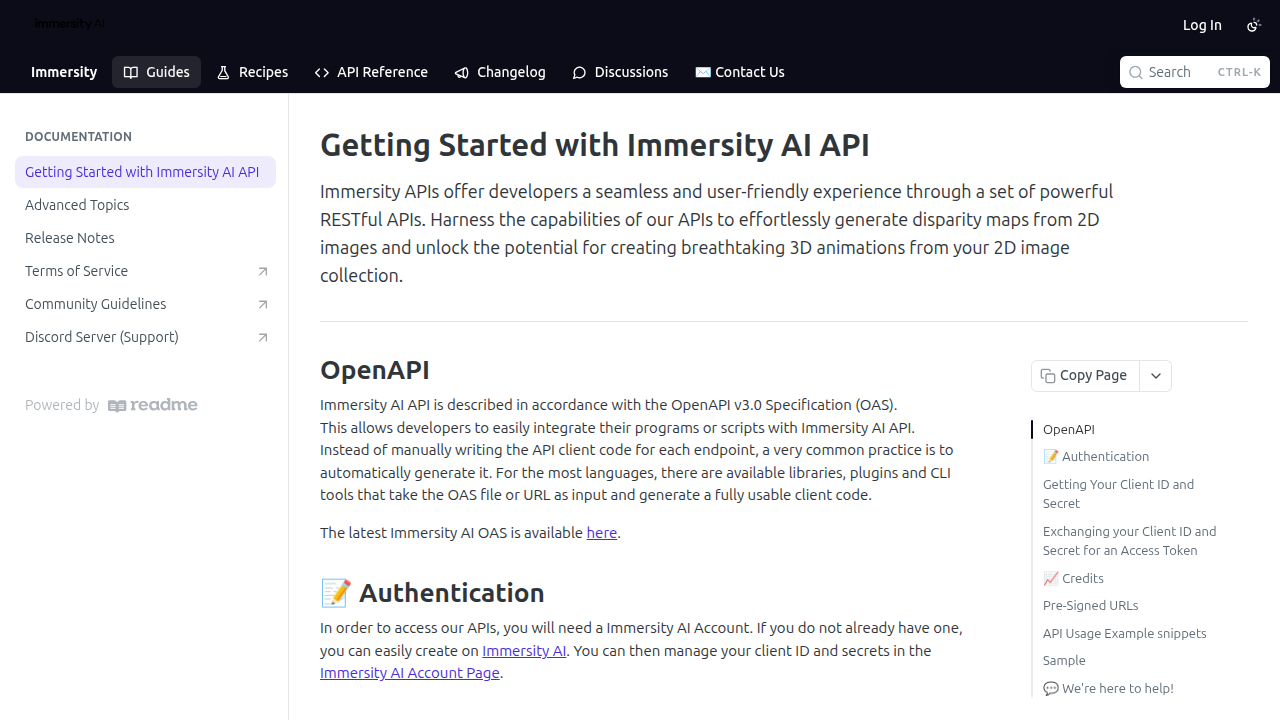This screenshot has height=720, width=1280.
Task: Click the OpenAPI section heading
Action: tap(375, 370)
